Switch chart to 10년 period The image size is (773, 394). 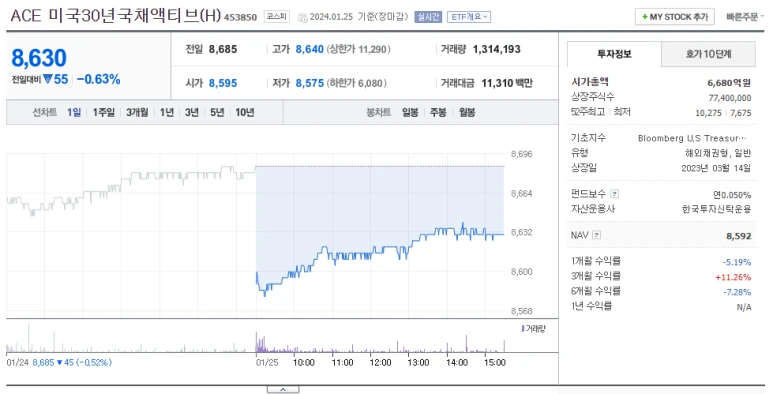245,112
